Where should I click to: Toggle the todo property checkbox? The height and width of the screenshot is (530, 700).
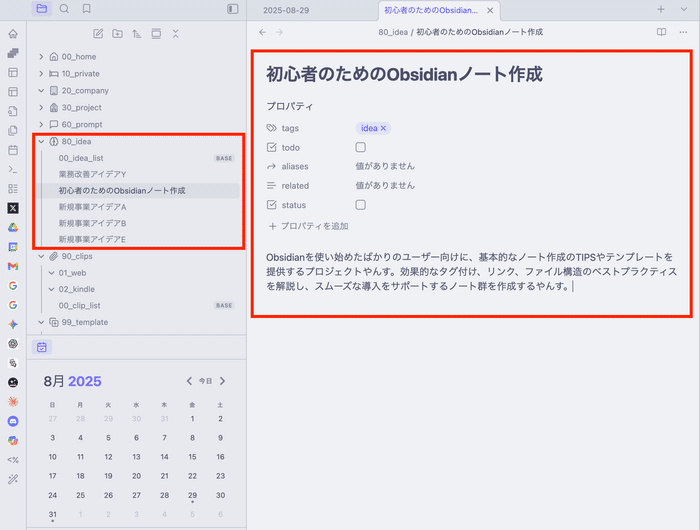[x=361, y=147]
